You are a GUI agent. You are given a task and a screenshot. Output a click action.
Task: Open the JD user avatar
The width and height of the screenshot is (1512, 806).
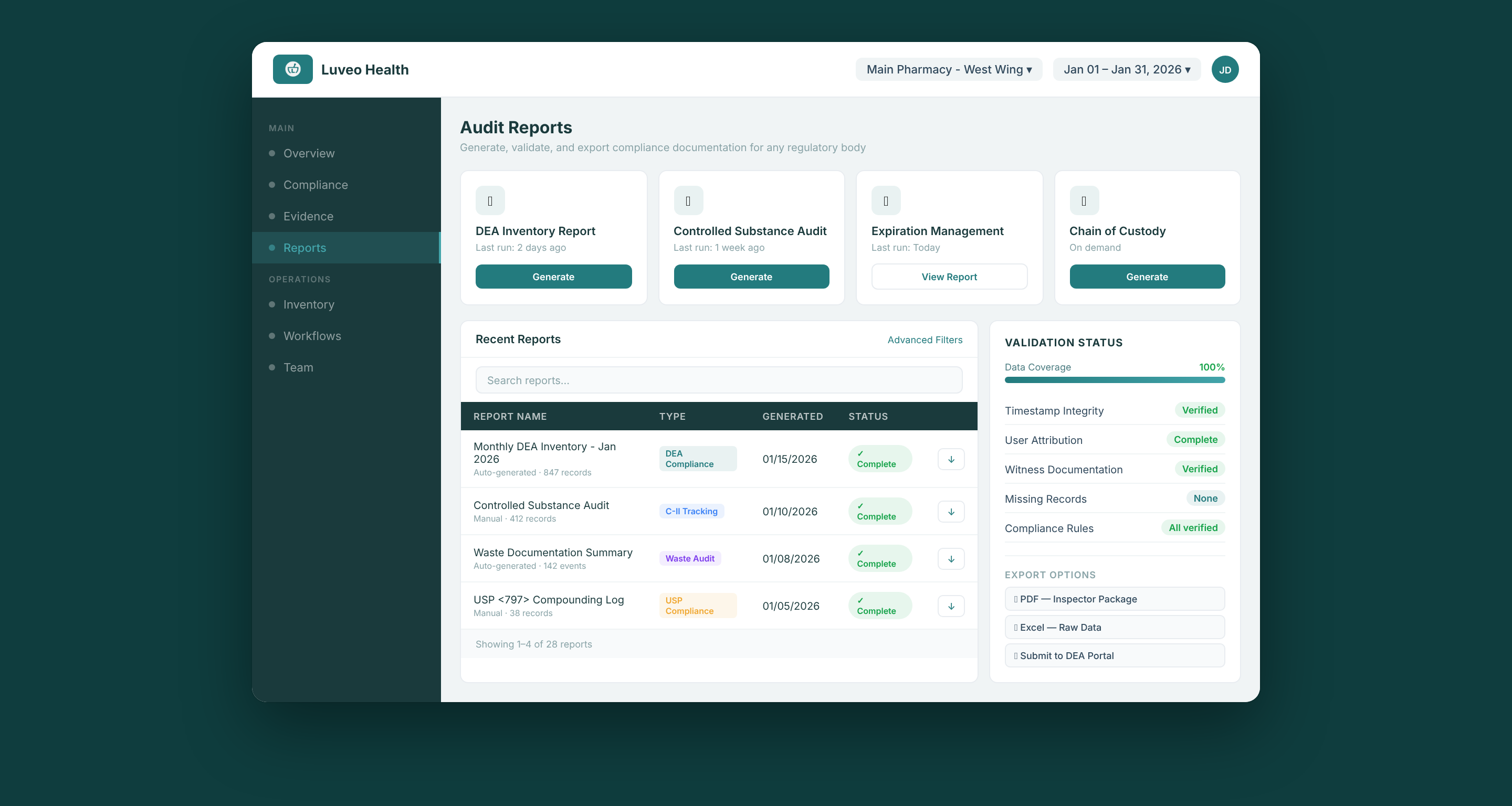[x=1225, y=69]
